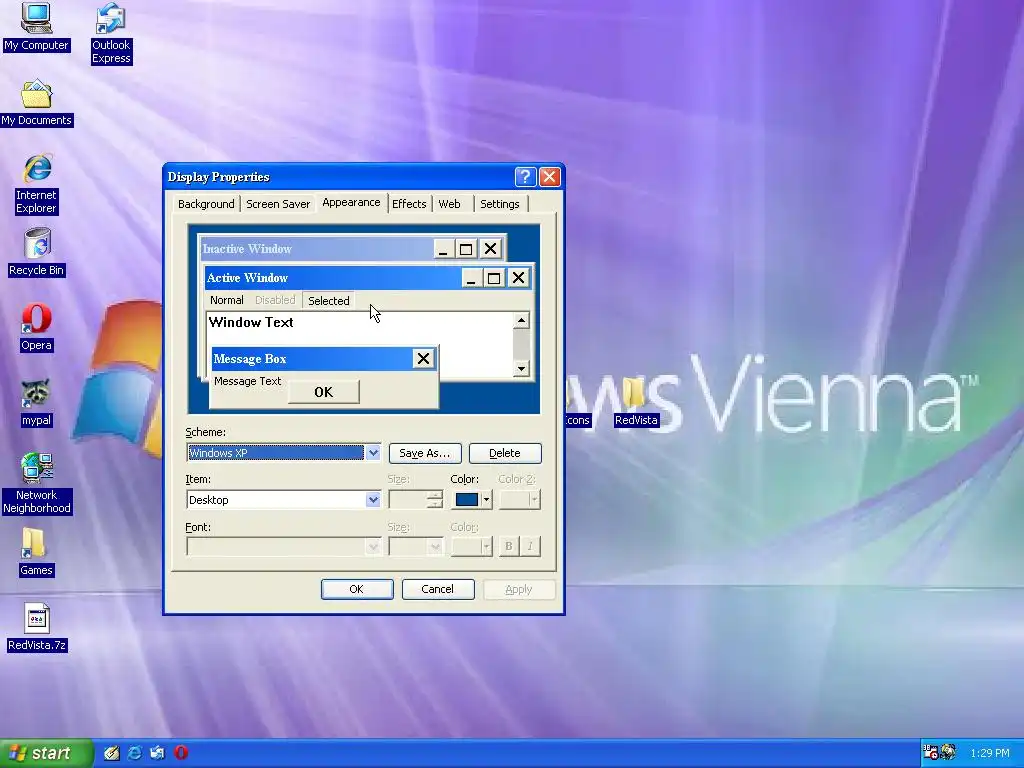The width and height of the screenshot is (1024, 768).
Task: Open the Recycle Bin icon
Action: click(x=37, y=252)
